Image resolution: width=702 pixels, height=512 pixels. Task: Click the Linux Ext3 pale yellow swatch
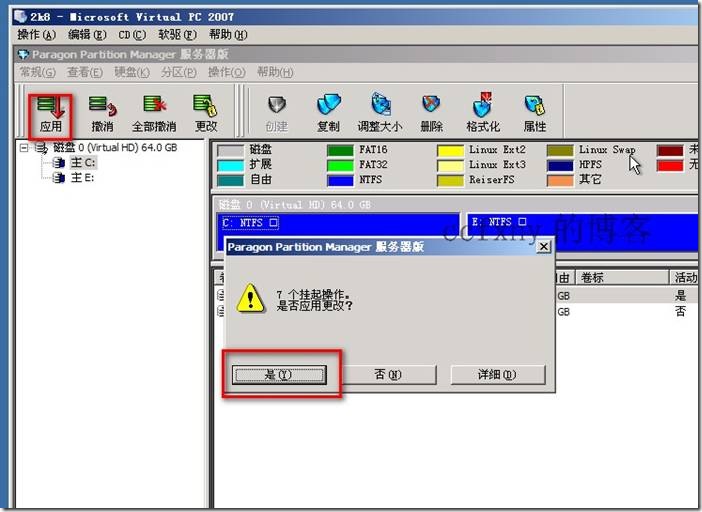[450, 166]
